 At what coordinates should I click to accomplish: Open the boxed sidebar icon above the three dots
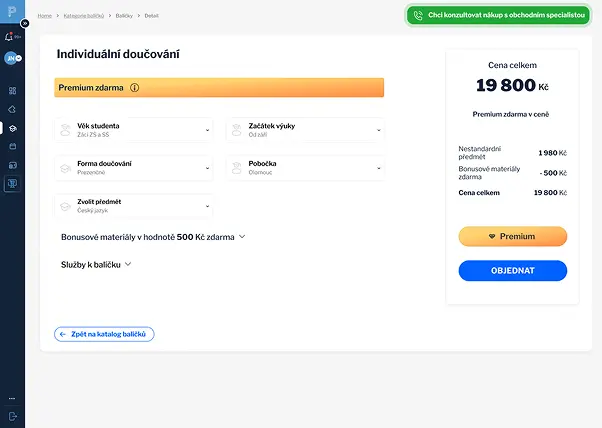[x=12, y=183]
